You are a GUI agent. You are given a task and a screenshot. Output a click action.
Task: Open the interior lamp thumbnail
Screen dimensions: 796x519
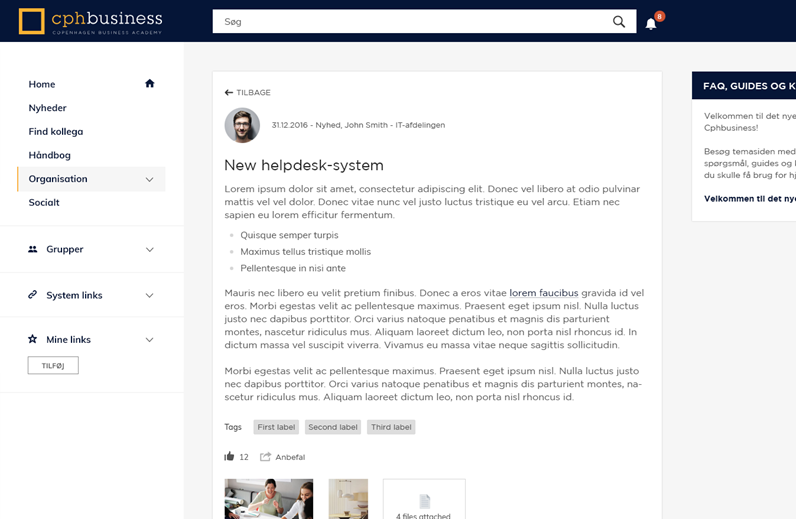tap(348, 499)
